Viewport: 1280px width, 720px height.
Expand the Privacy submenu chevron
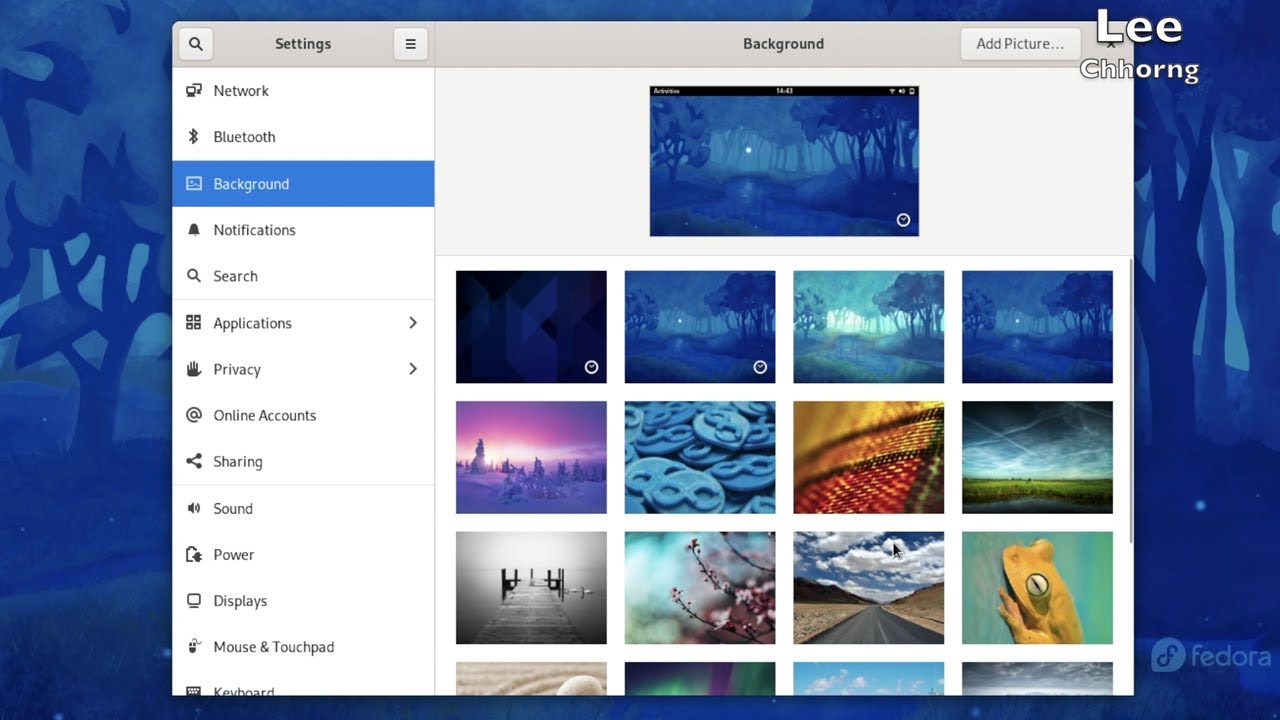(413, 369)
